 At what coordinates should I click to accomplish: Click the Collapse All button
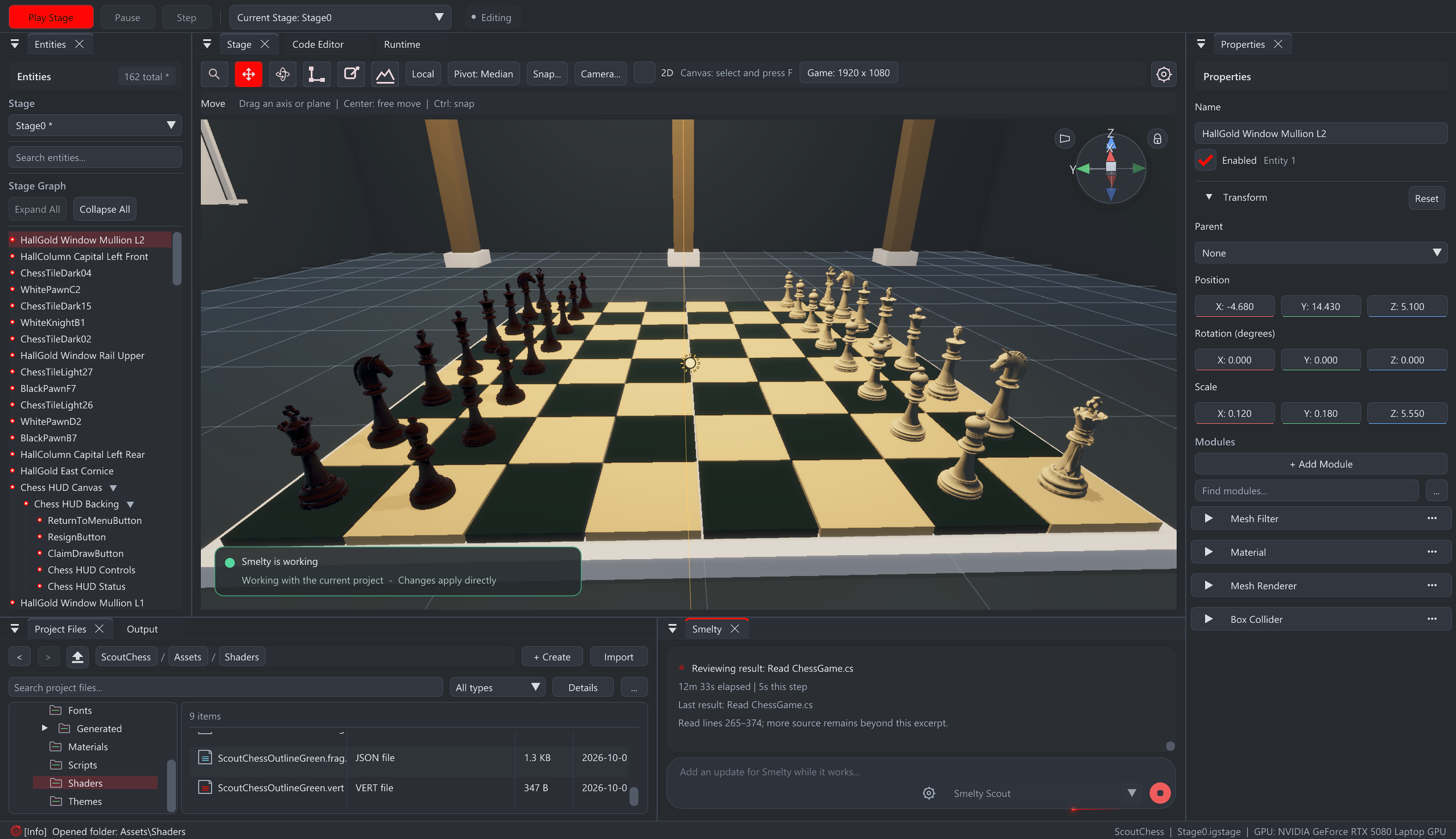coord(104,209)
